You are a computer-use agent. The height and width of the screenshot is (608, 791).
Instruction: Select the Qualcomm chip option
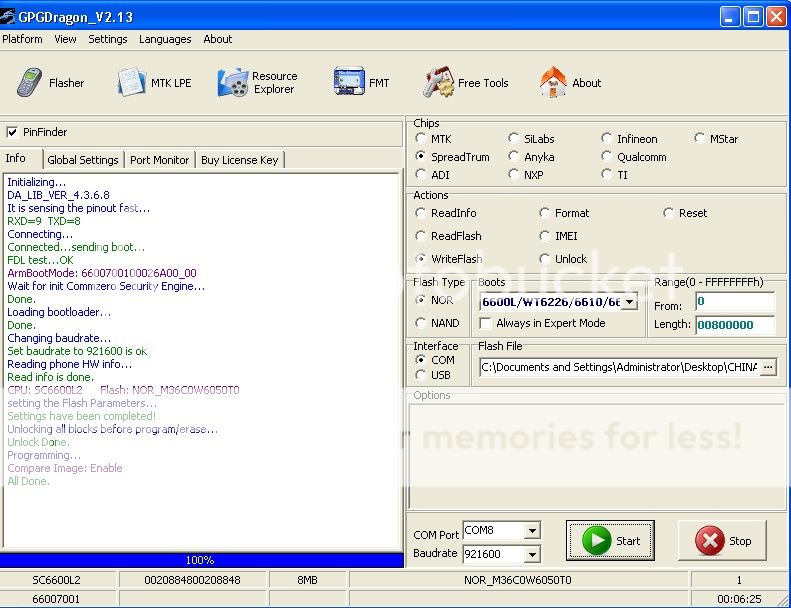(x=606, y=156)
